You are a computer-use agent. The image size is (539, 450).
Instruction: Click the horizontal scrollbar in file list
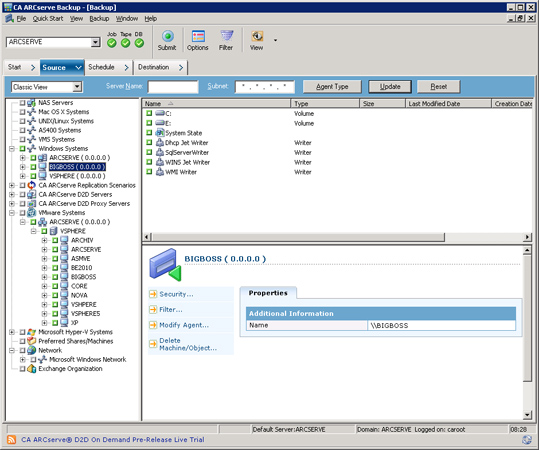coord(298,237)
